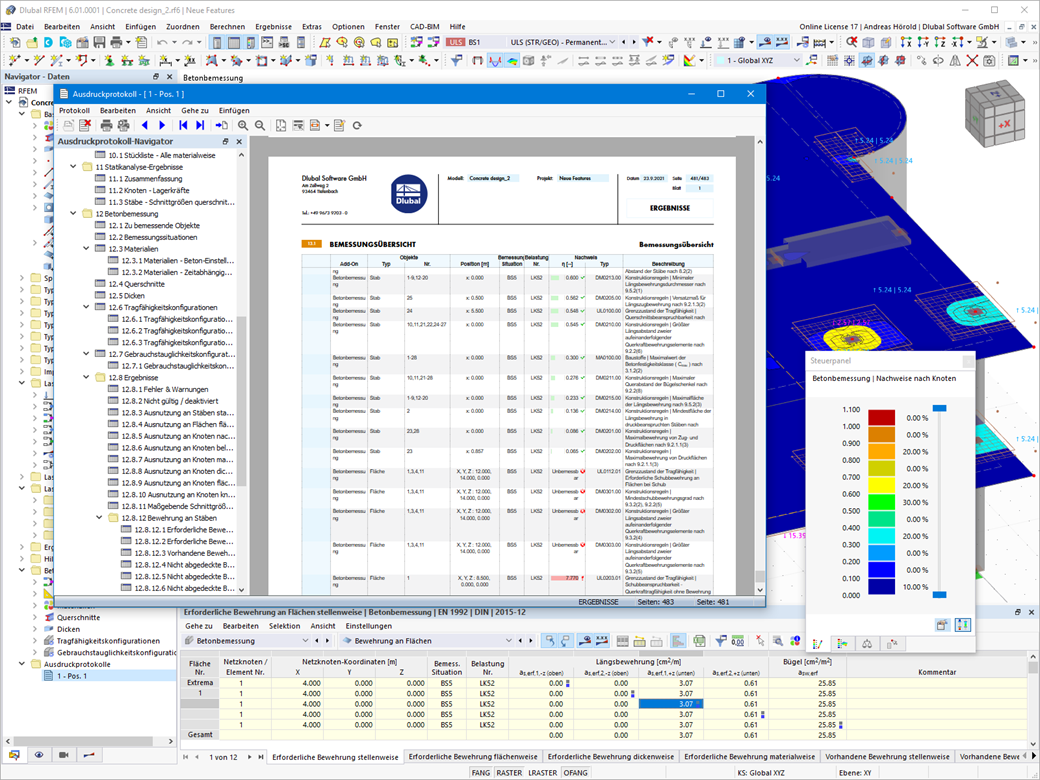This screenshot has height=780, width=1040.
Task: Toggle the highlighted button in Steuerpanel bottom right
Action: coord(962,624)
